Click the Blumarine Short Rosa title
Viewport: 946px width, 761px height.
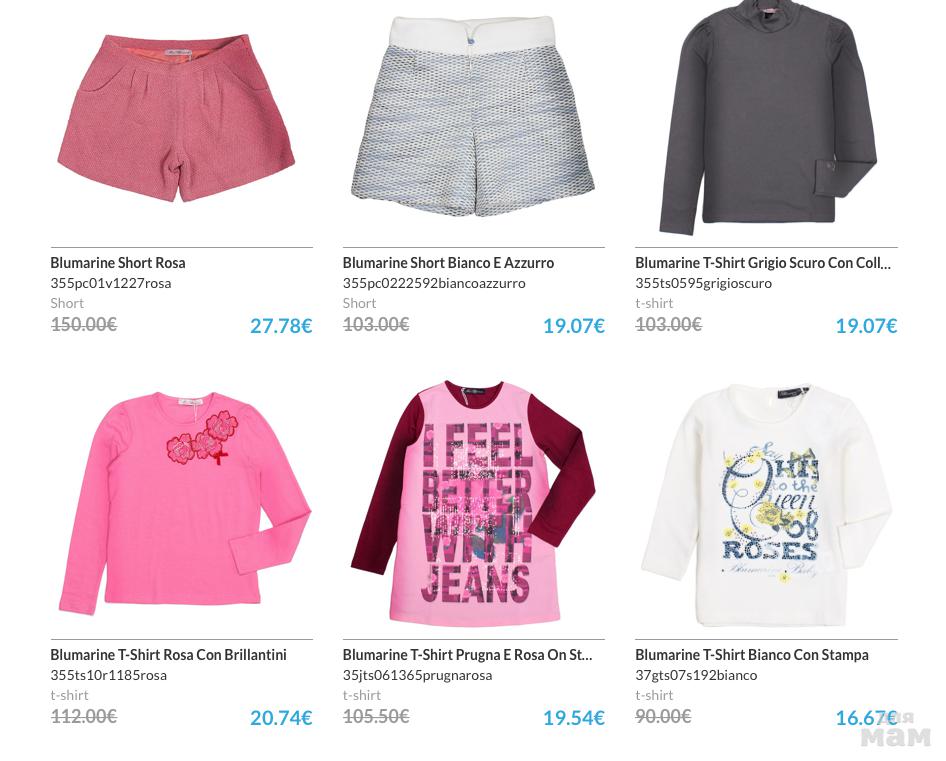click(118, 263)
